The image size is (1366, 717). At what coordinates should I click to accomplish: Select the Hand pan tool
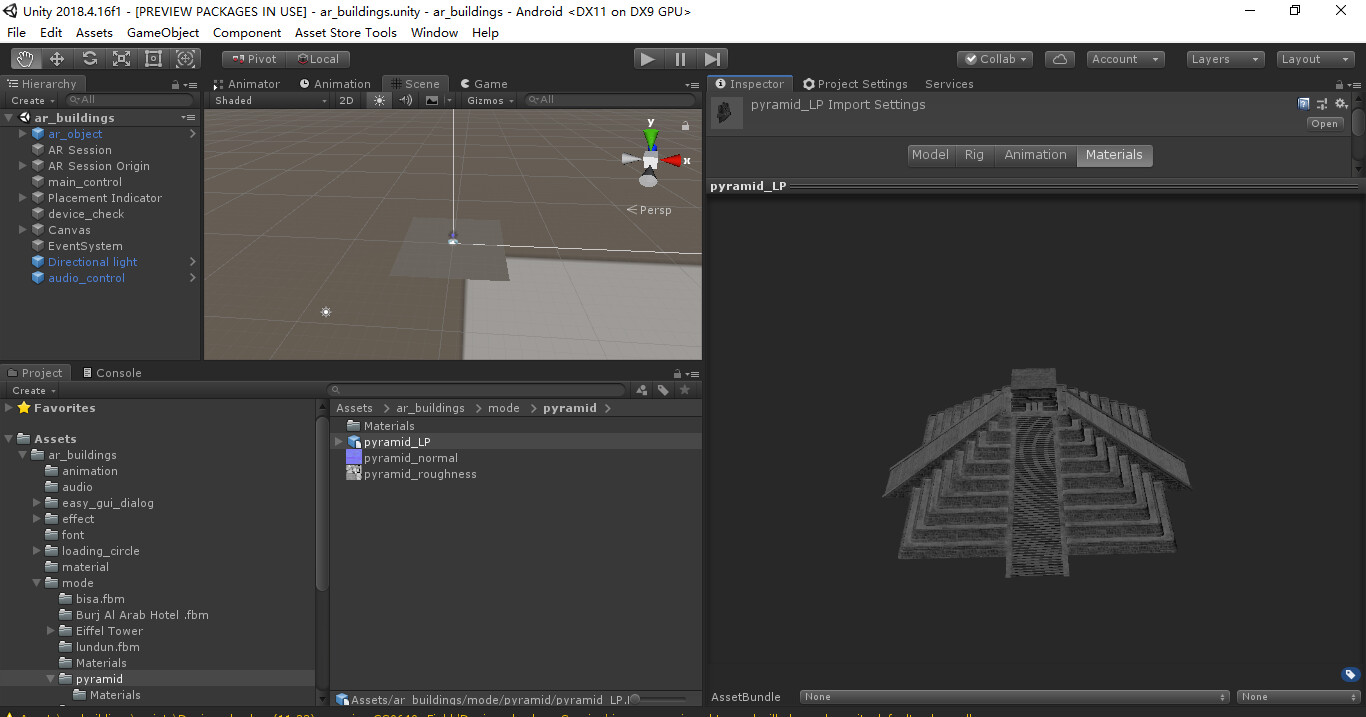(25, 59)
